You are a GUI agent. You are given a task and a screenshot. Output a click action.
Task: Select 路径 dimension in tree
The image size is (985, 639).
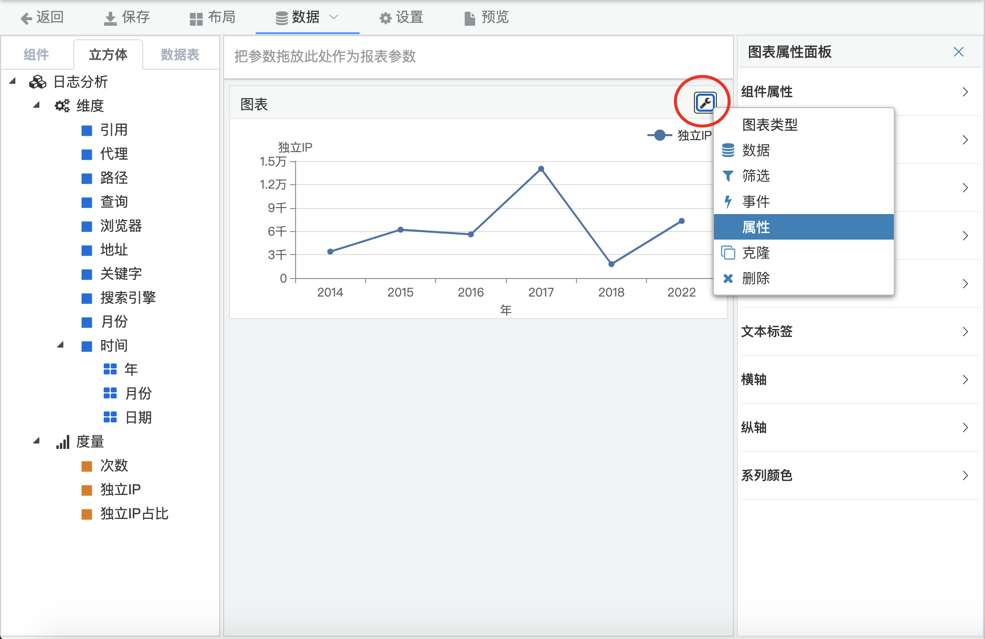[x=114, y=178]
